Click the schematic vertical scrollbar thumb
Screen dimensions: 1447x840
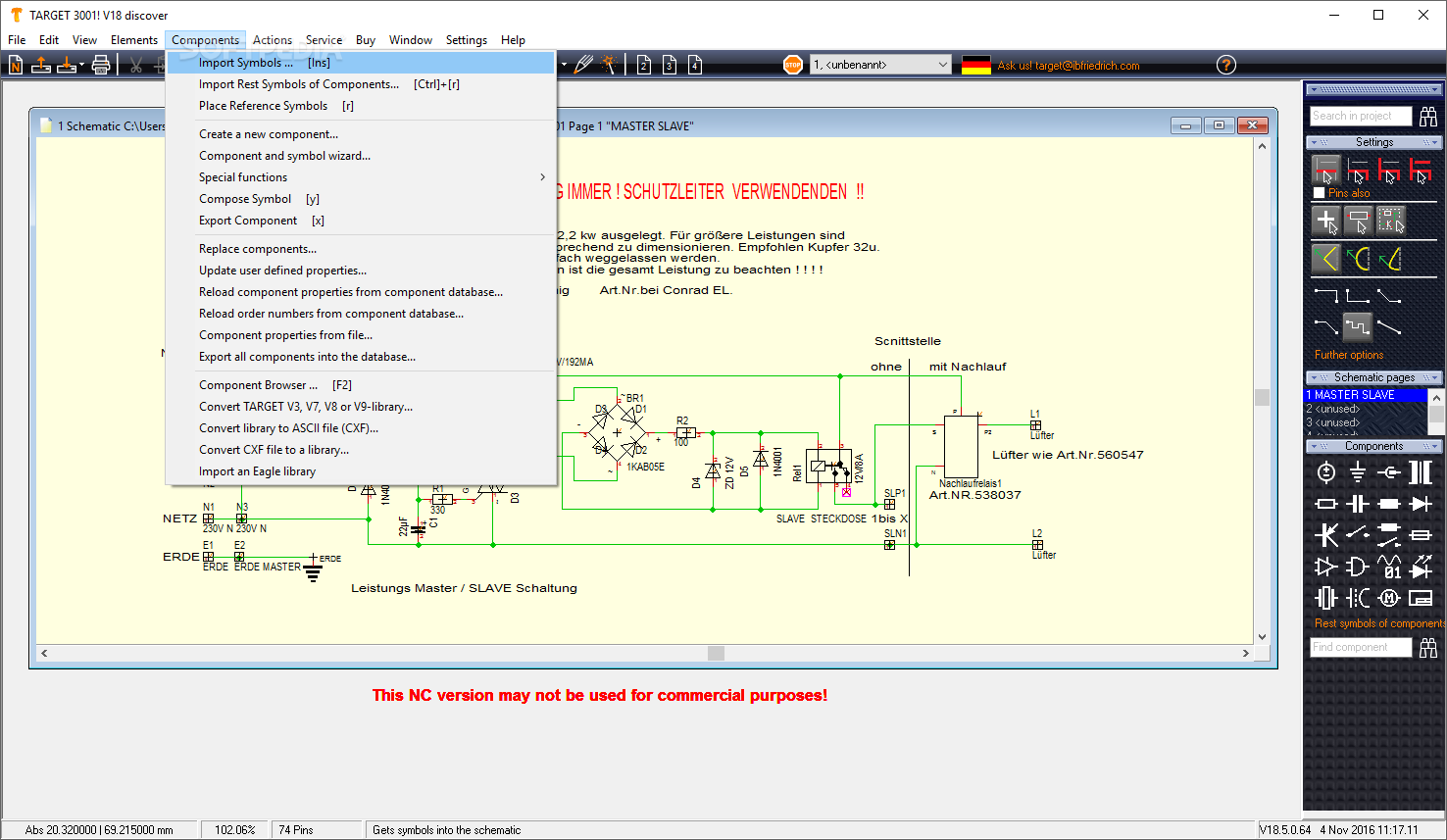[x=1262, y=397]
